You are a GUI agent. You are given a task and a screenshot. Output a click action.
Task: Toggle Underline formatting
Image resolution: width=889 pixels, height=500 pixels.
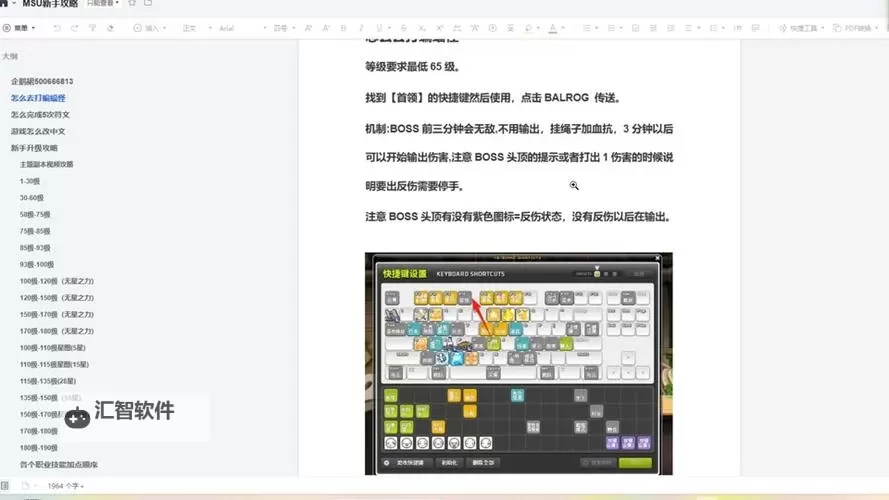[379, 28]
